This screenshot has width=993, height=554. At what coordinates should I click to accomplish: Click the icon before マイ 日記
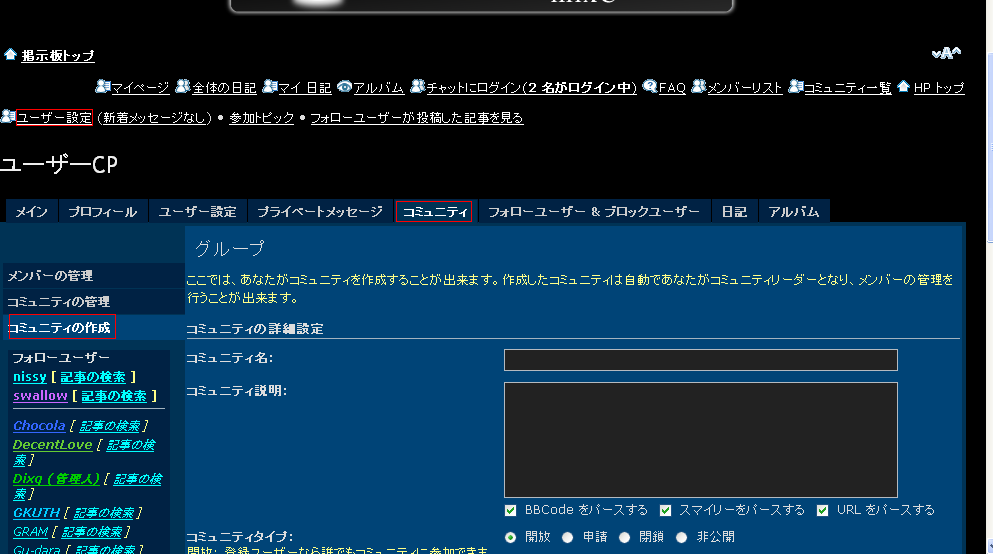click(270, 86)
